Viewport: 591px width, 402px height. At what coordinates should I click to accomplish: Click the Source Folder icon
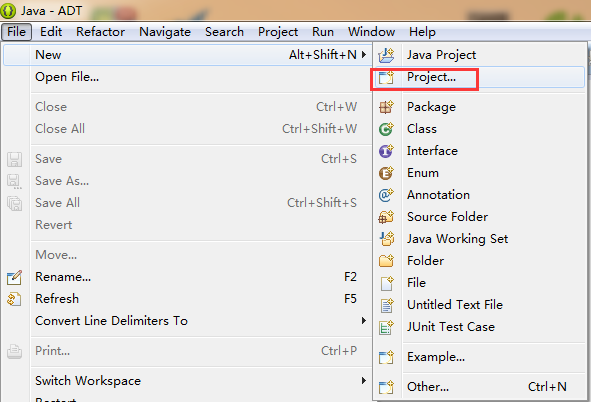(386, 217)
